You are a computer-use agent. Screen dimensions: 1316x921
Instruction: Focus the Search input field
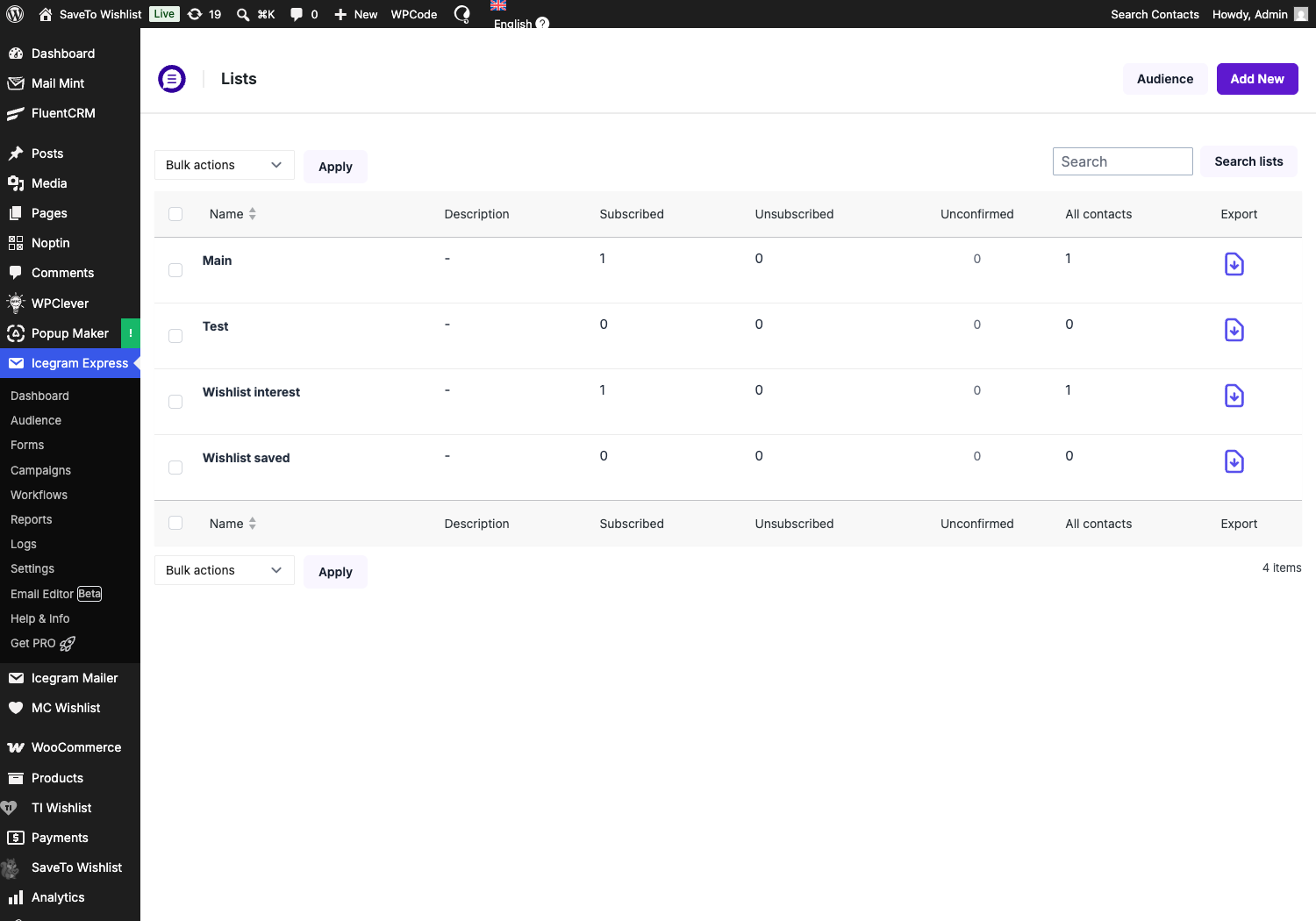click(x=1123, y=161)
